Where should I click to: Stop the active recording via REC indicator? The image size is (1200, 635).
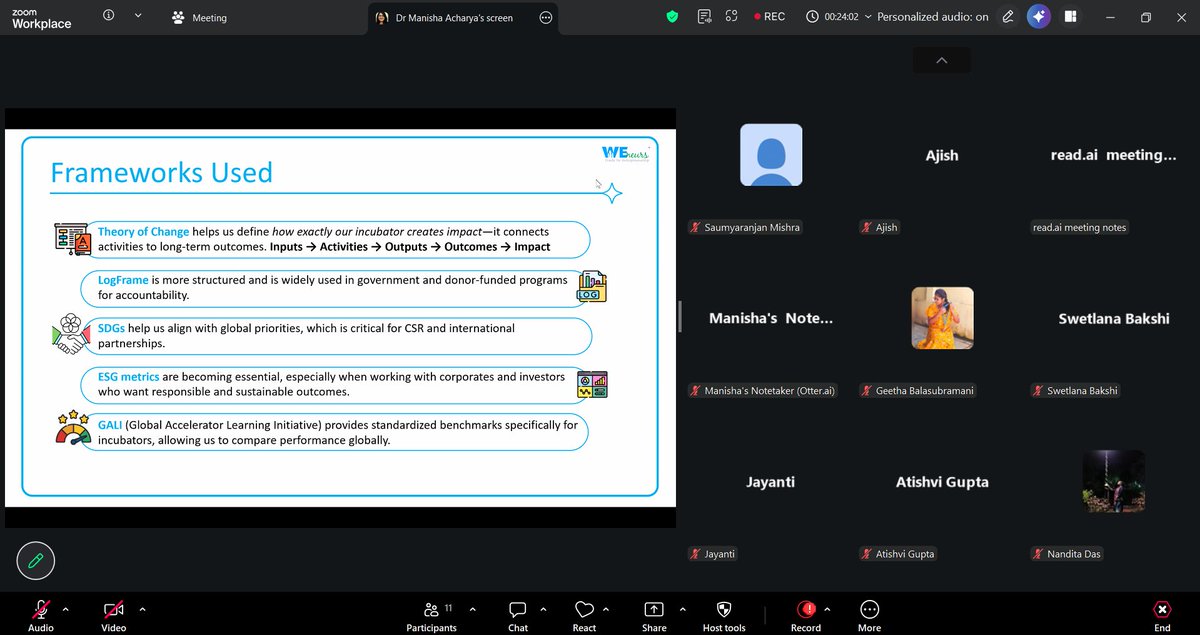pyautogui.click(x=769, y=16)
